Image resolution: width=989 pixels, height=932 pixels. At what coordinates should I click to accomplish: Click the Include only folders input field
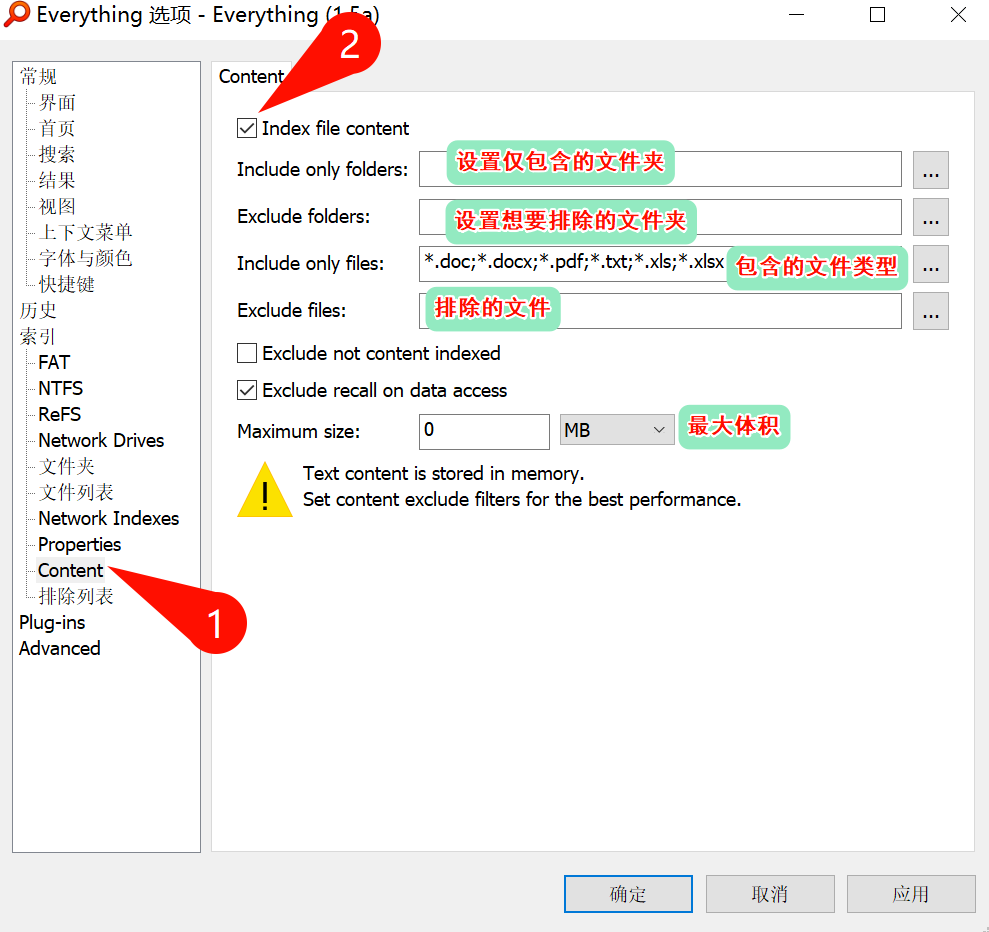660,169
